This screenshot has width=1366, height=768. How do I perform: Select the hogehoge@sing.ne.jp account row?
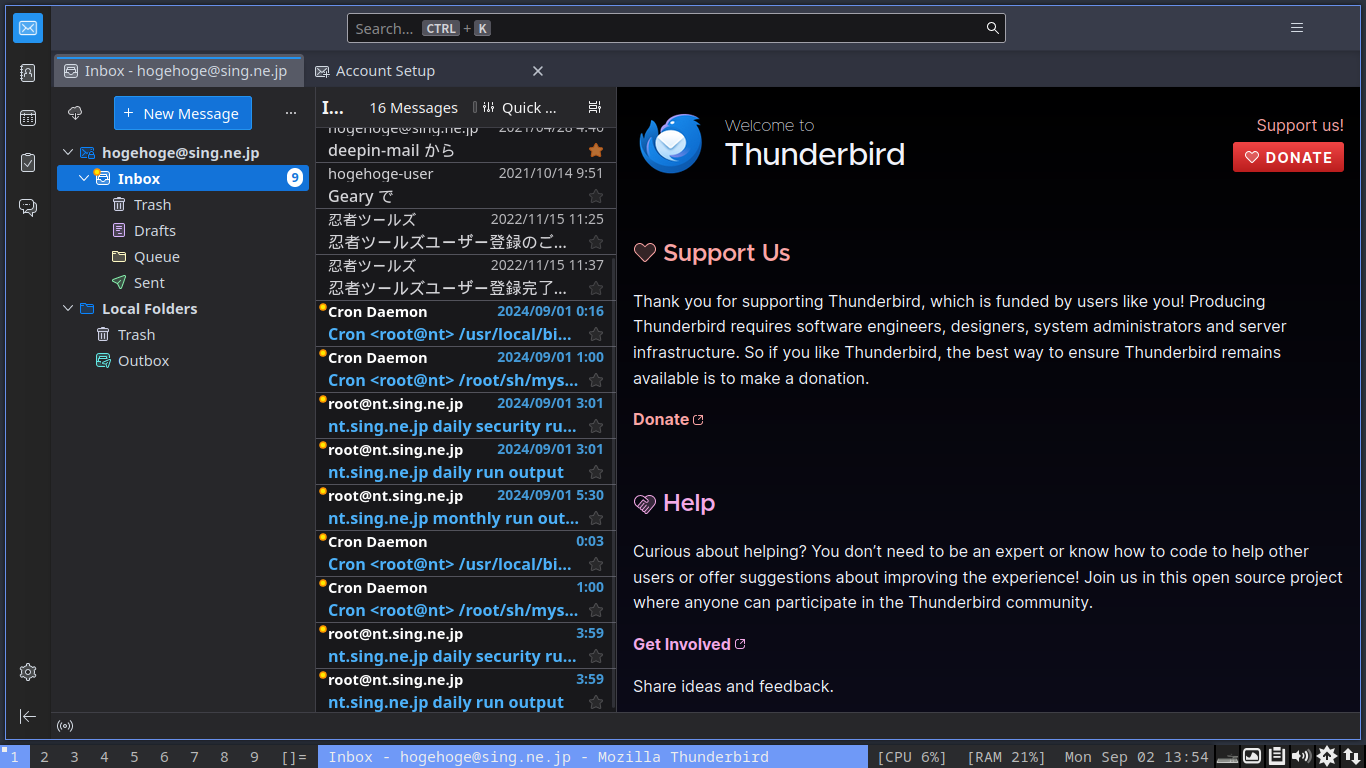coord(183,153)
